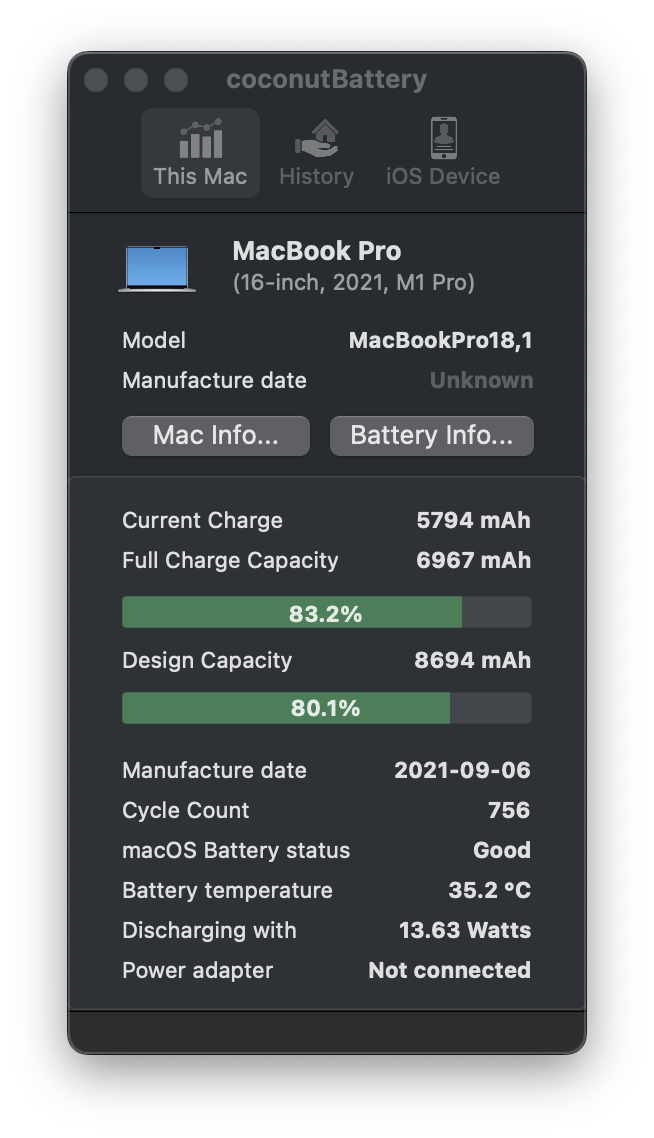This screenshot has width=654, height=1138.
Task: Open Battery Info details
Action: pyautogui.click(x=432, y=435)
